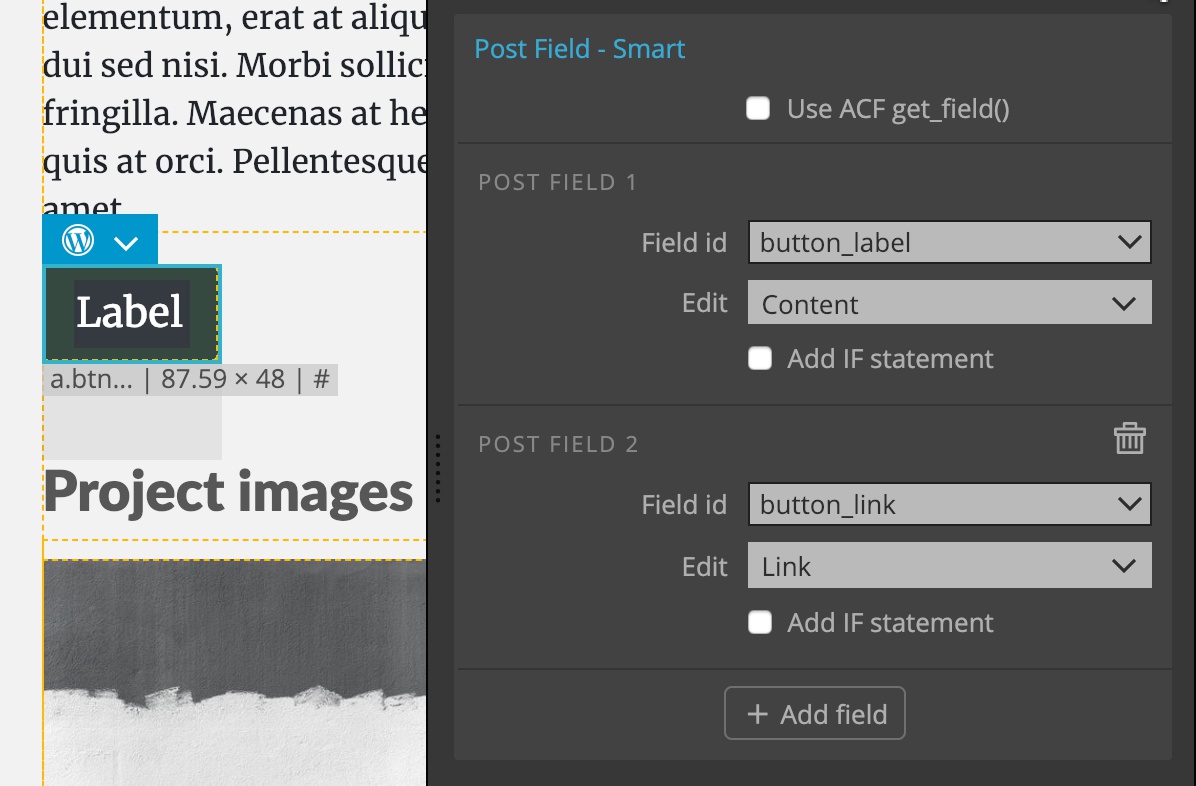This screenshot has height=786, width=1196.
Task: Open the button_label Field id dropdown
Action: pyautogui.click(x=950, y=243)
